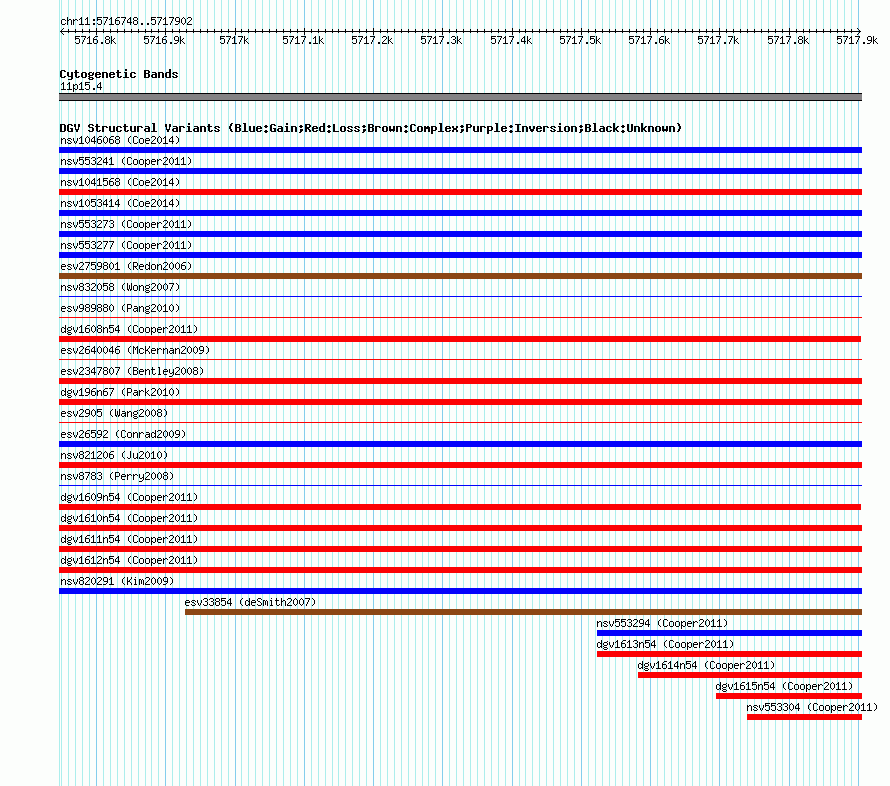Image resolution: width=890 pixels, height=786 pixels.
Task: Click the red bar under dgv1615n54
Action: (789, 696)
